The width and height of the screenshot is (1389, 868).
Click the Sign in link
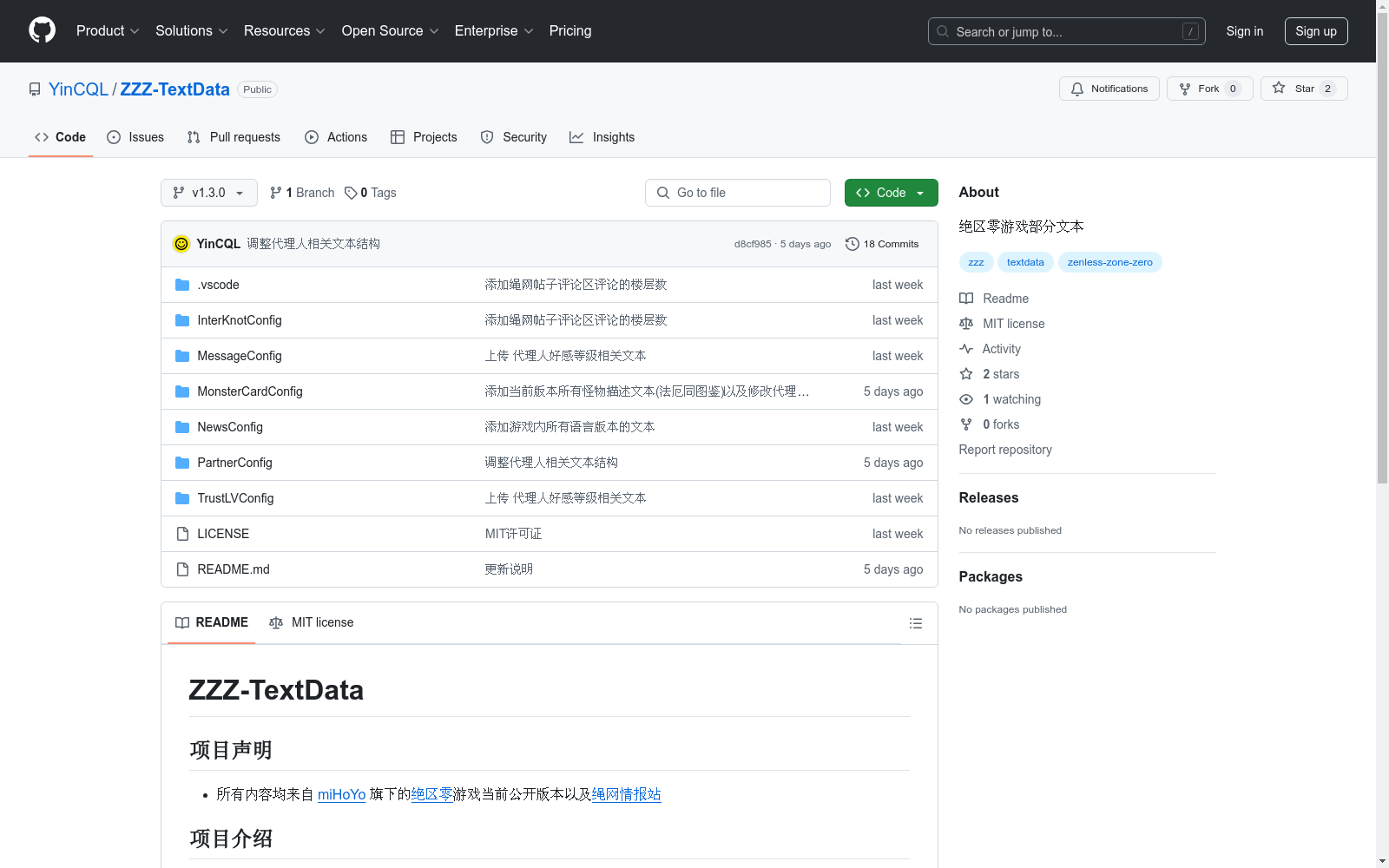click(1245, 31)
